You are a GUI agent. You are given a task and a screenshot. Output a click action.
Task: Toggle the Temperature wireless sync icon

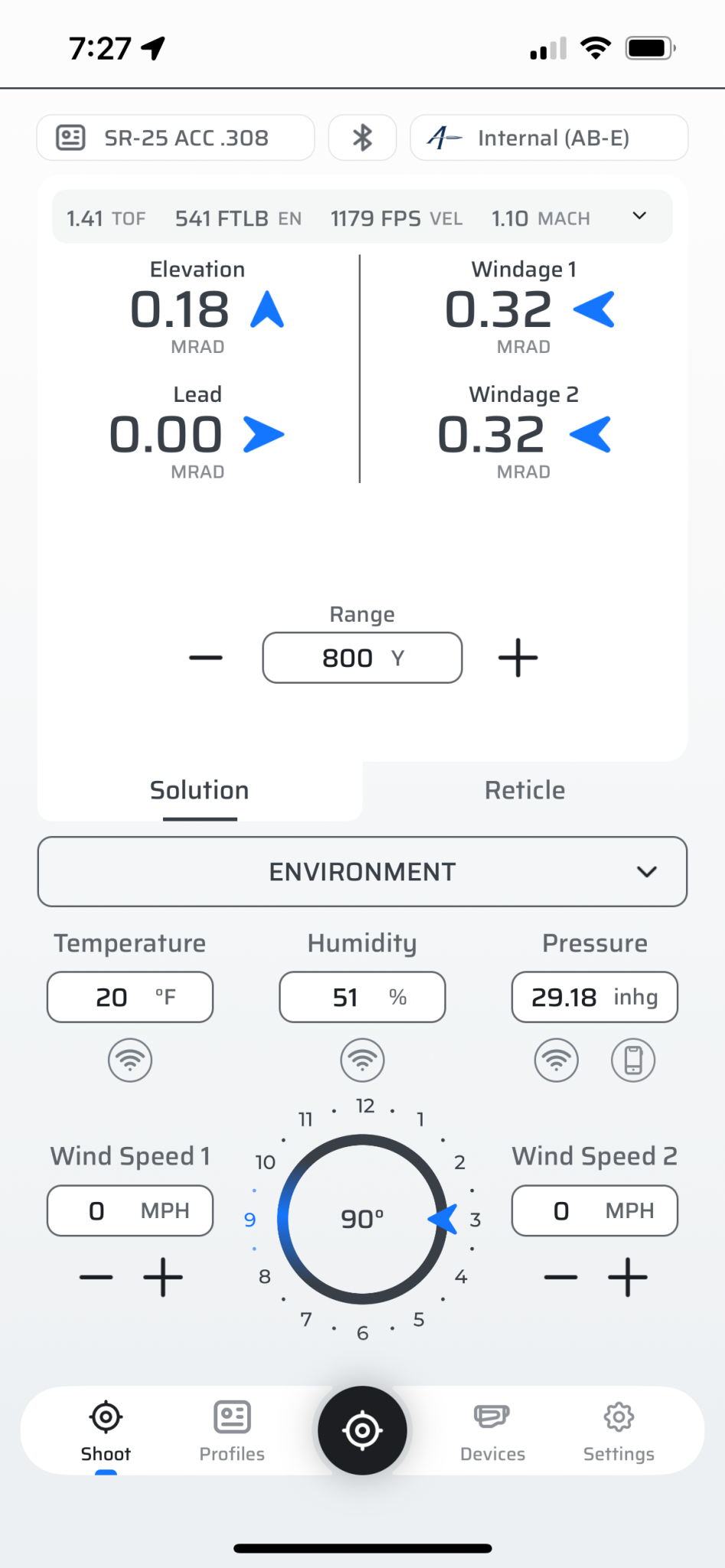[130, 1060]
